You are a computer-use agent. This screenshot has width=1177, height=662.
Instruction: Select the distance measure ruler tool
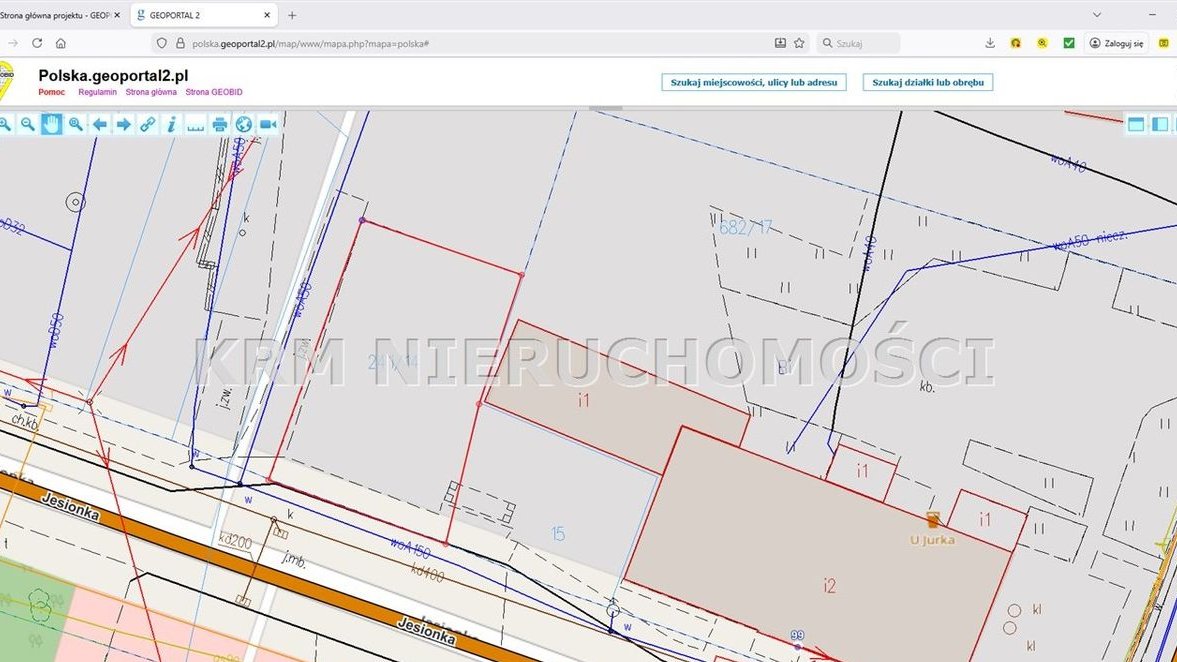(x=196, y=124)
